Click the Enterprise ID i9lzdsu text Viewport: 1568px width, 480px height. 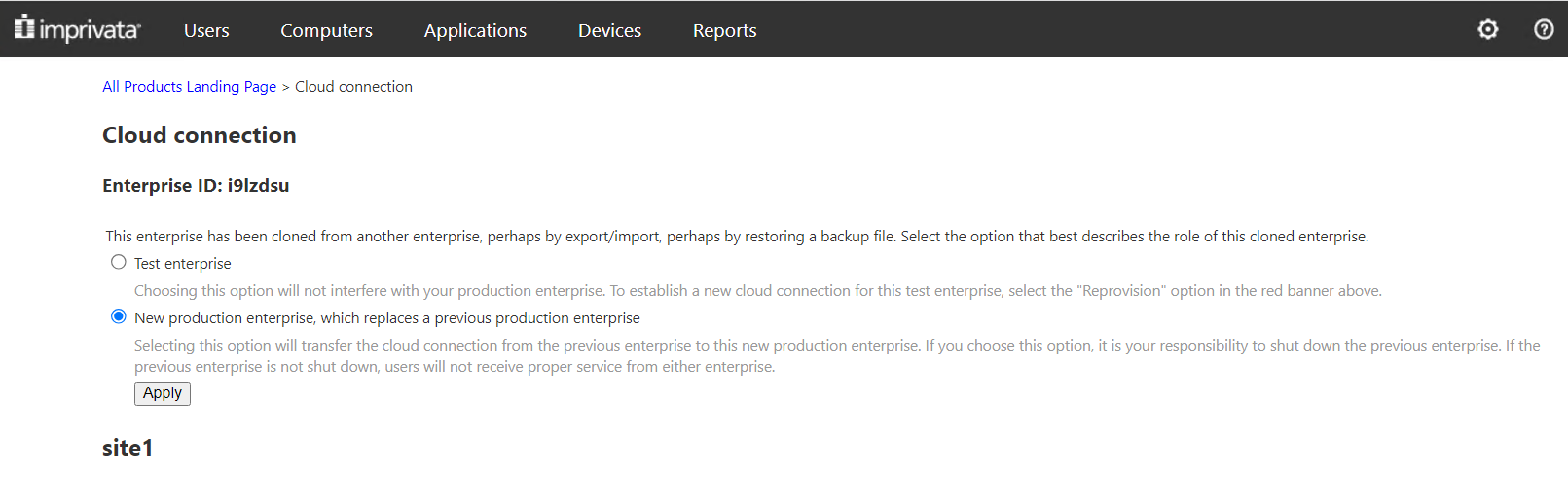pyautogui.click(x=196, y=185)
